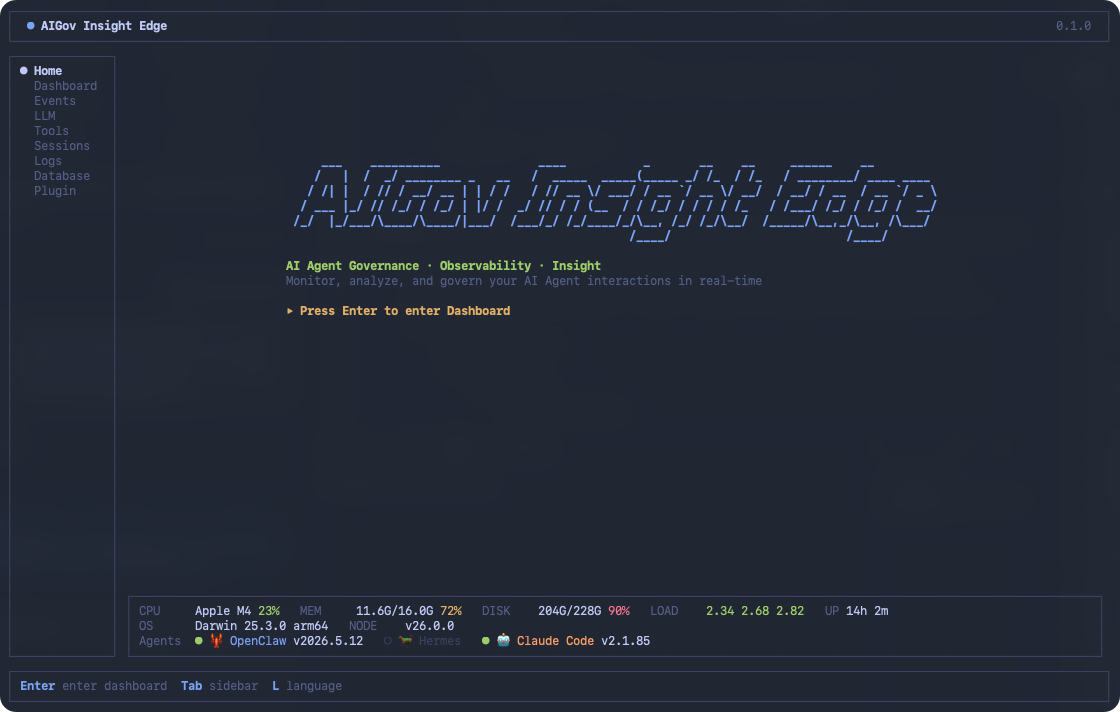Click the uptime value 14h 2m

click(866, 611)
